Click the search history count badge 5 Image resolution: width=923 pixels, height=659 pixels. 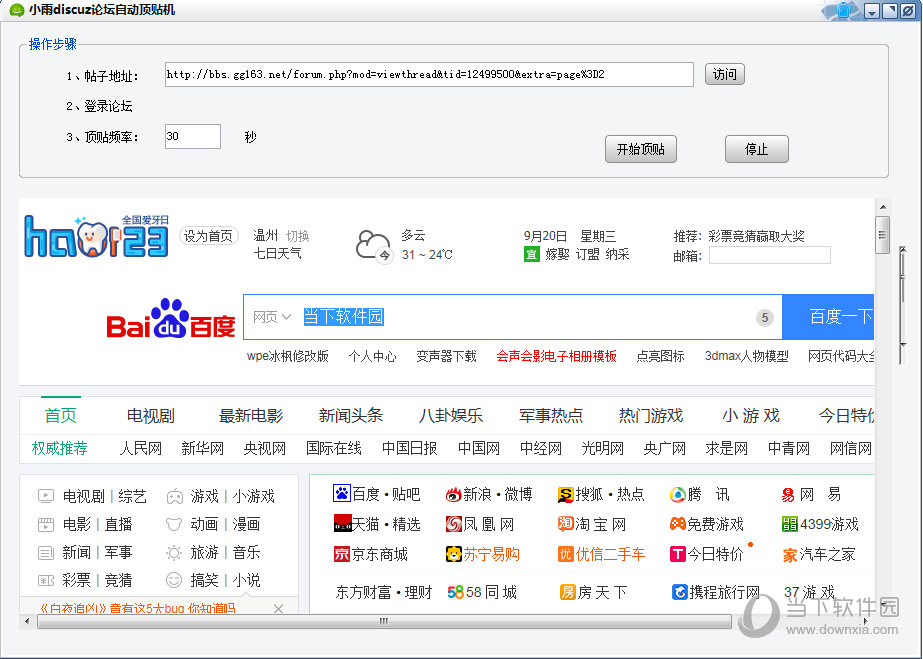tap(765, 318)
